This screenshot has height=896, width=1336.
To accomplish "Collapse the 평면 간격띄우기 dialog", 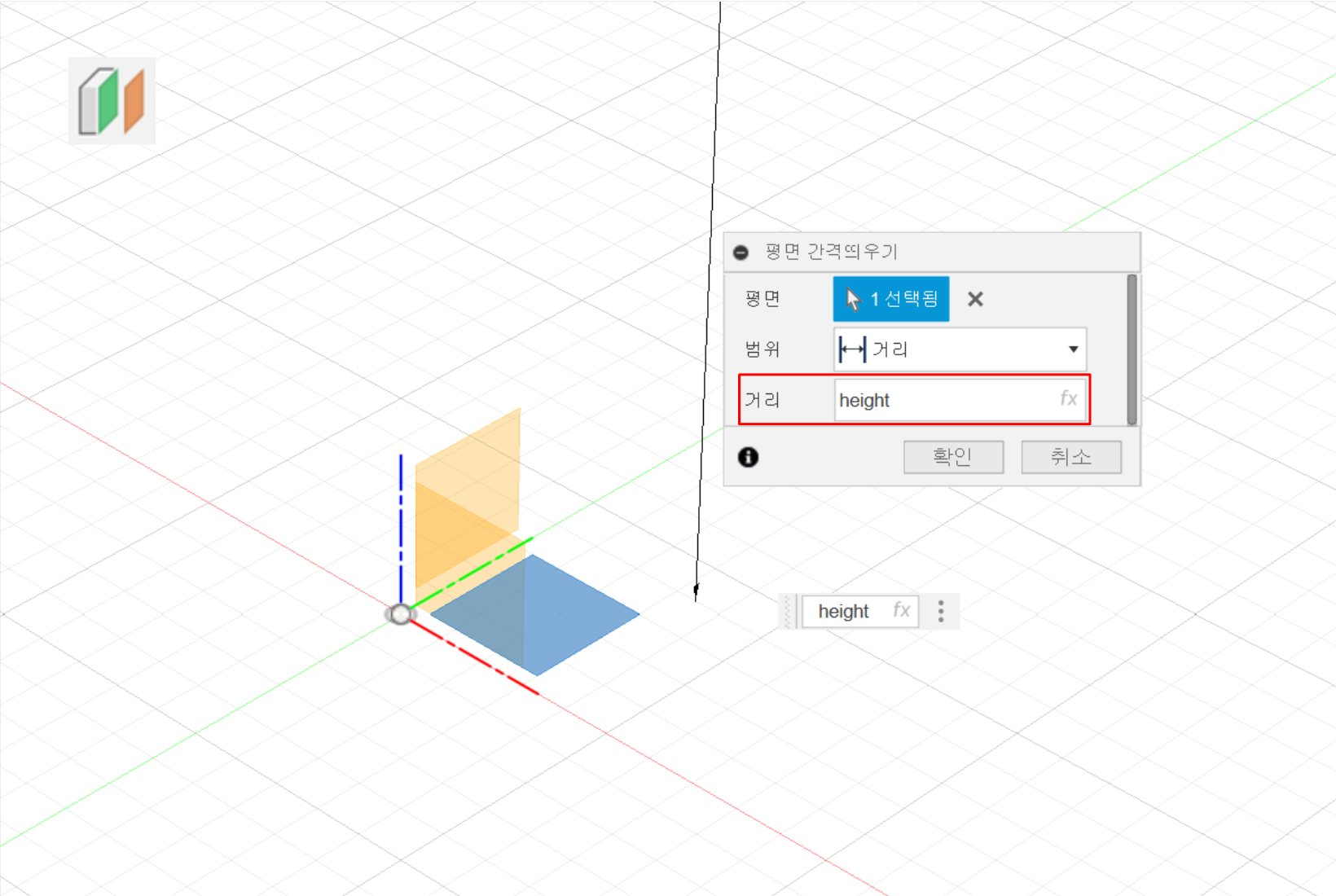I will click(741, 252).
